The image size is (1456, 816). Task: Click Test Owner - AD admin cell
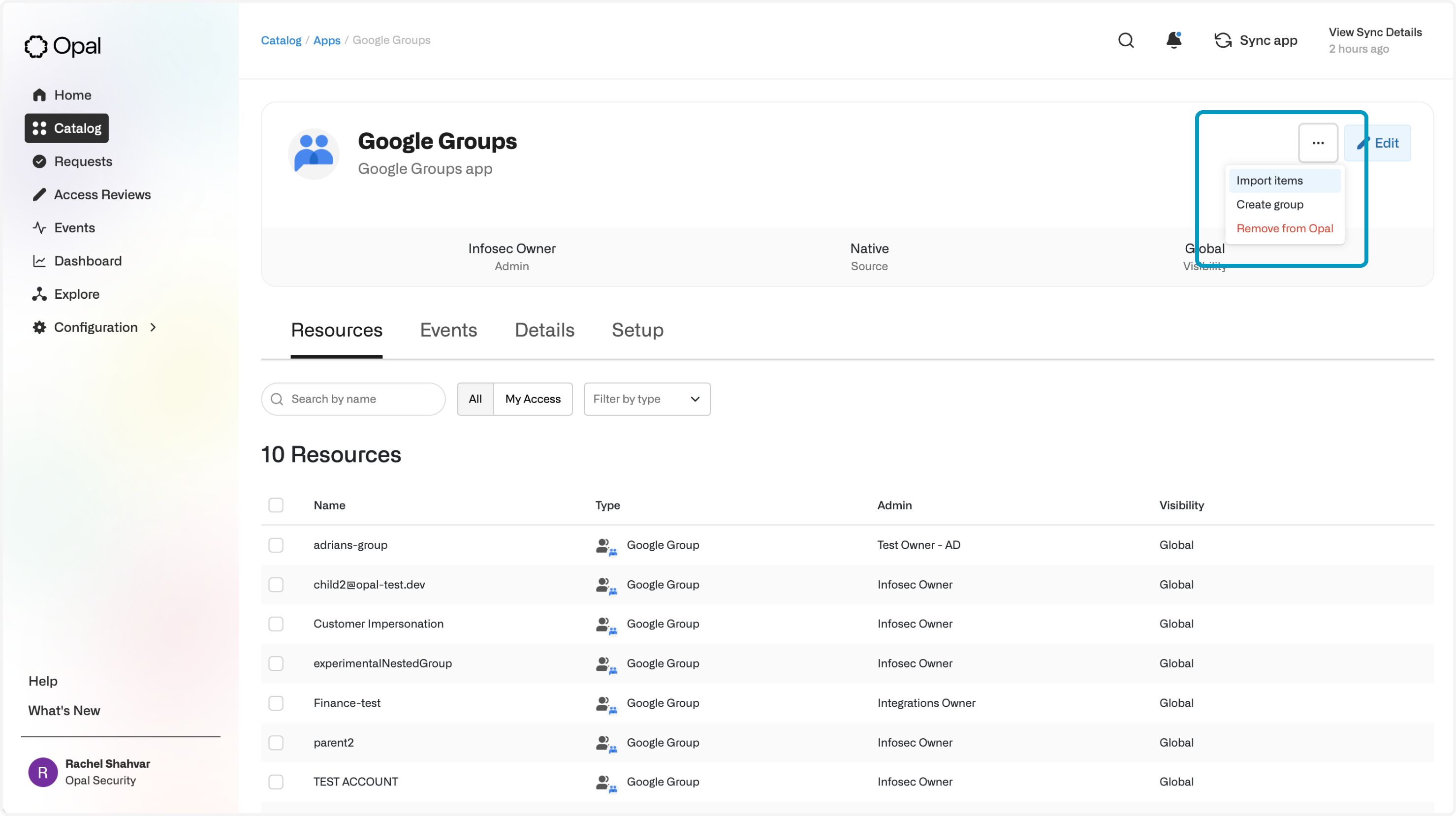click(x=918, y=545)
